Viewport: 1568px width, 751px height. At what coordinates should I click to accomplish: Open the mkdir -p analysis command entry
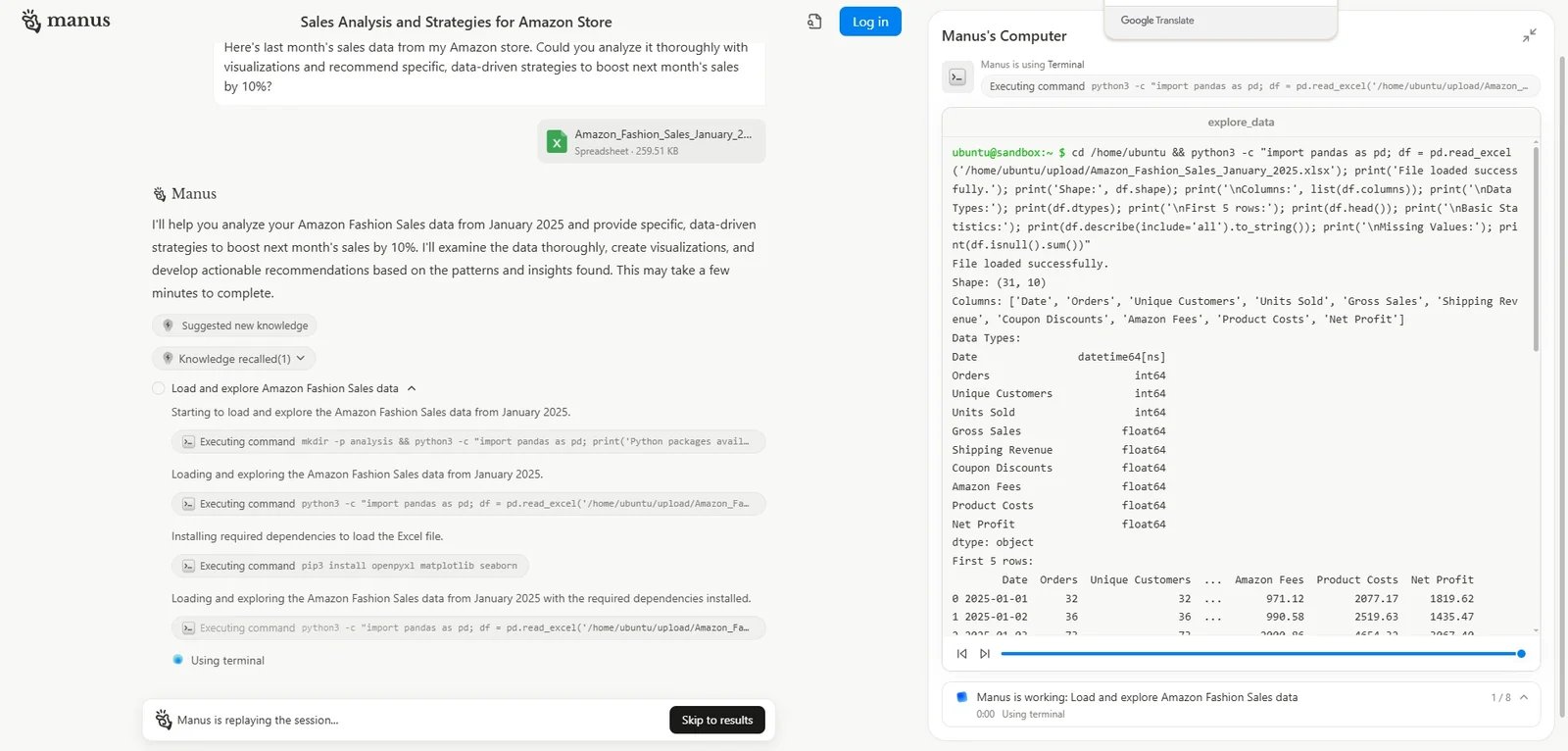(468, 442)
